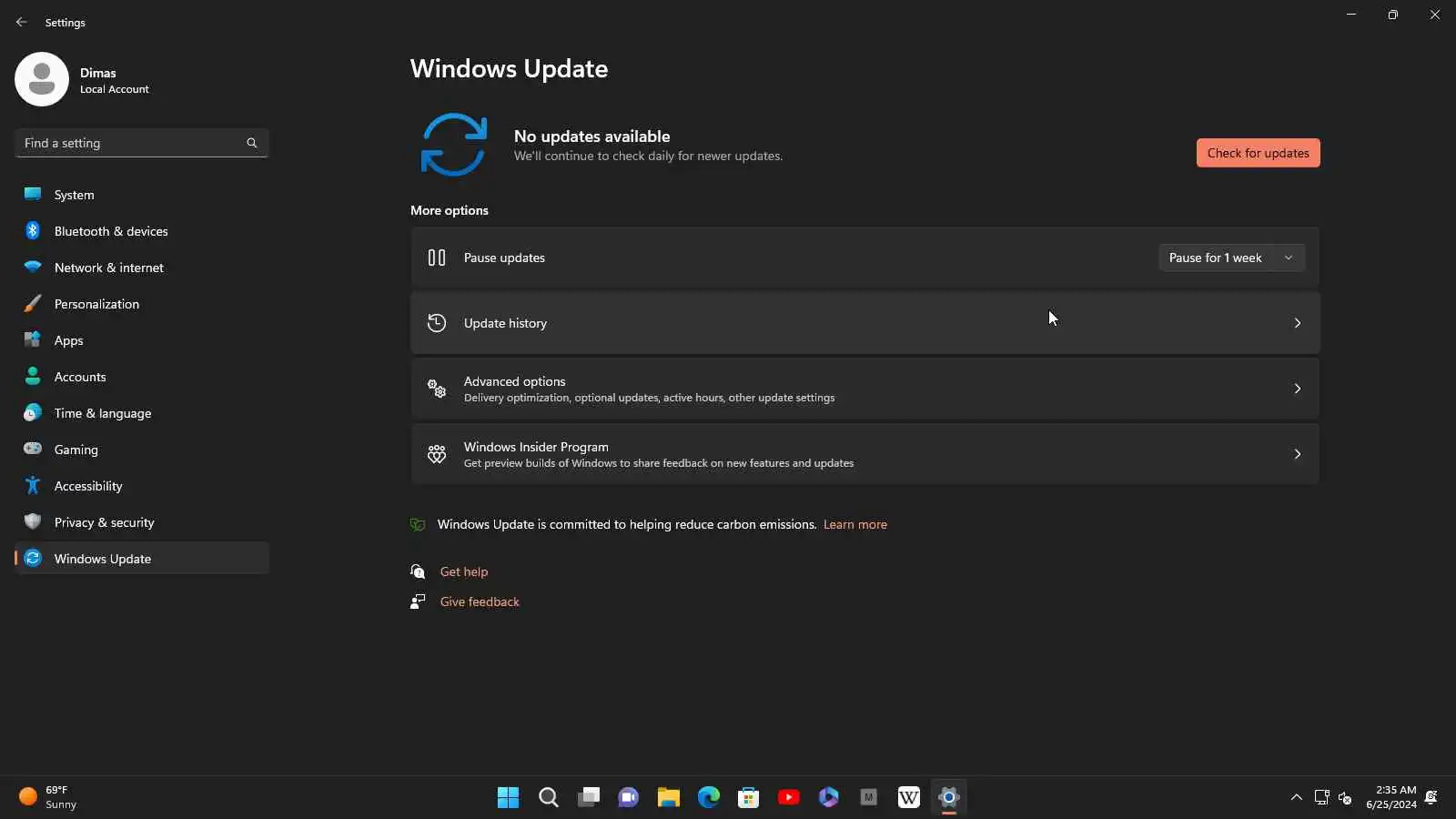Open the Pause for 1 week dropdown
The height and width of the screenshot is (819, 1456).
[1231, 258]
